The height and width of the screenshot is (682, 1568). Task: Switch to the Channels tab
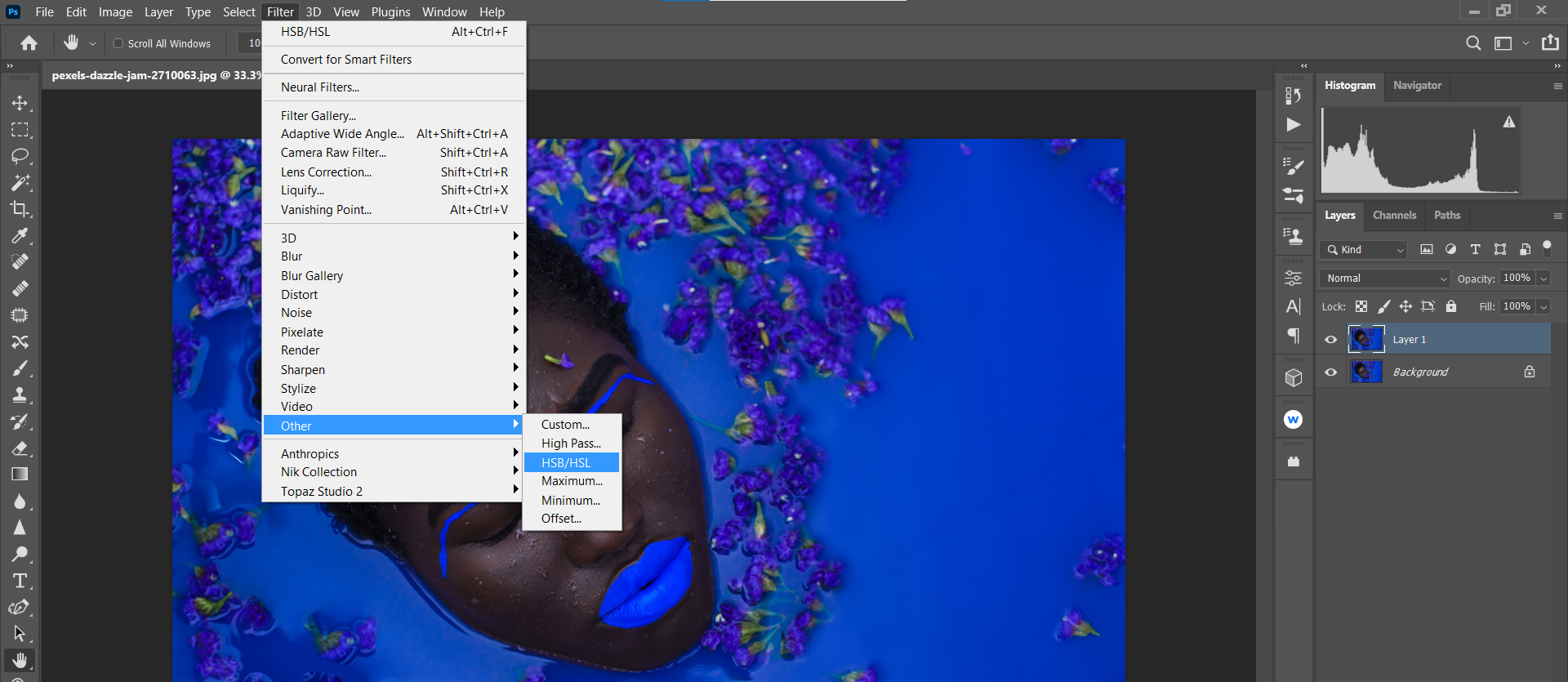click(1394, 216)
